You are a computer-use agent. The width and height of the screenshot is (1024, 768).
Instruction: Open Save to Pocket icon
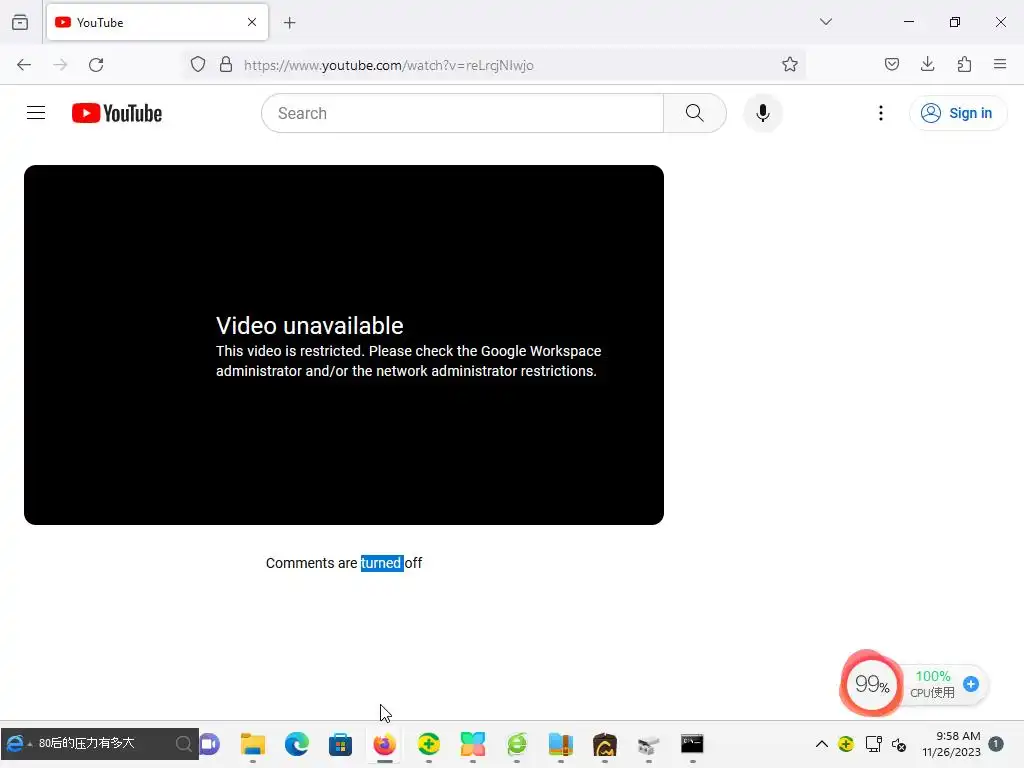[x=891, y=64]
